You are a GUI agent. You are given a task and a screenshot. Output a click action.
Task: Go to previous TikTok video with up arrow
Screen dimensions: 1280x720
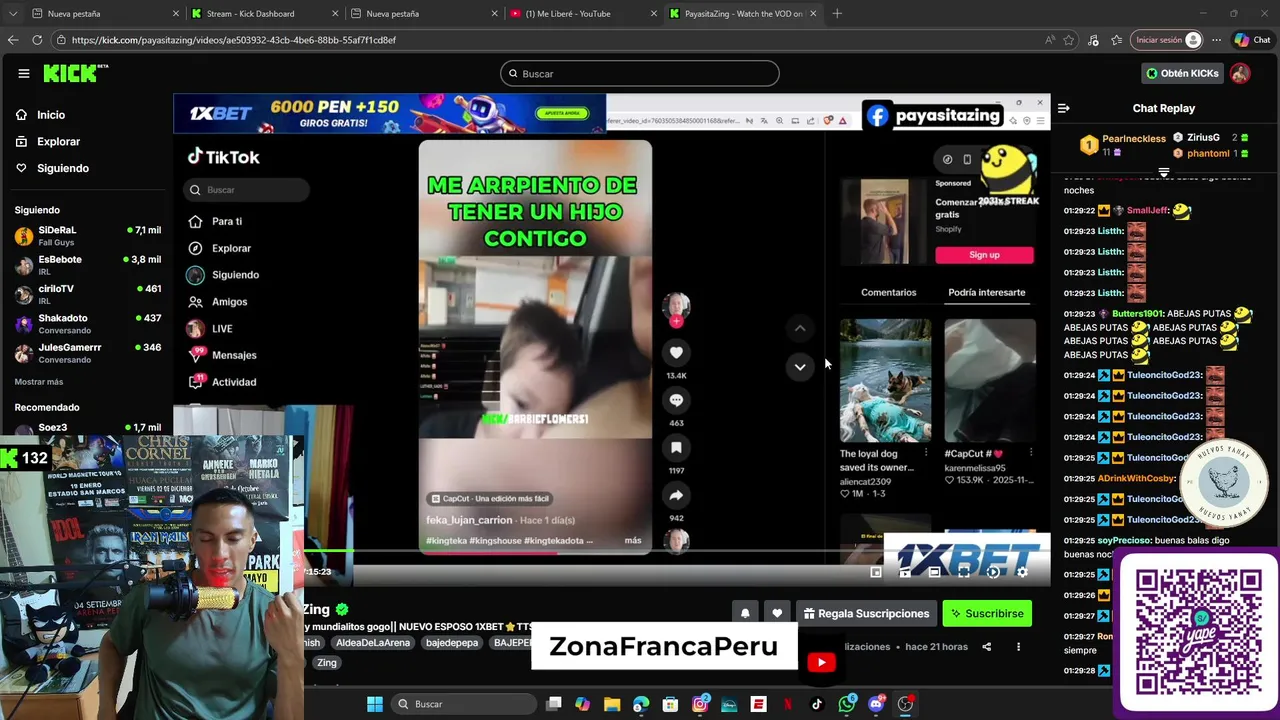[x=800, y=328]
